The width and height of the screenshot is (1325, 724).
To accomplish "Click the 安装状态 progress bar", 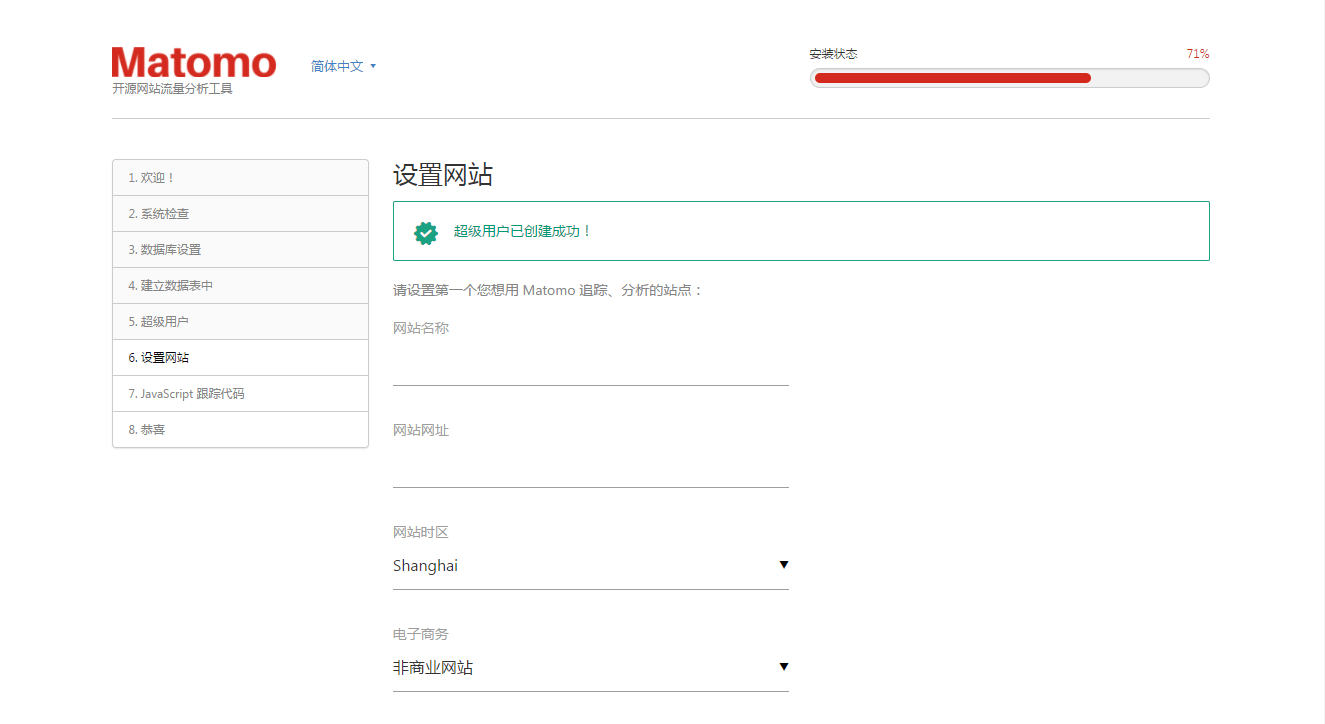I will point(1010,78).
